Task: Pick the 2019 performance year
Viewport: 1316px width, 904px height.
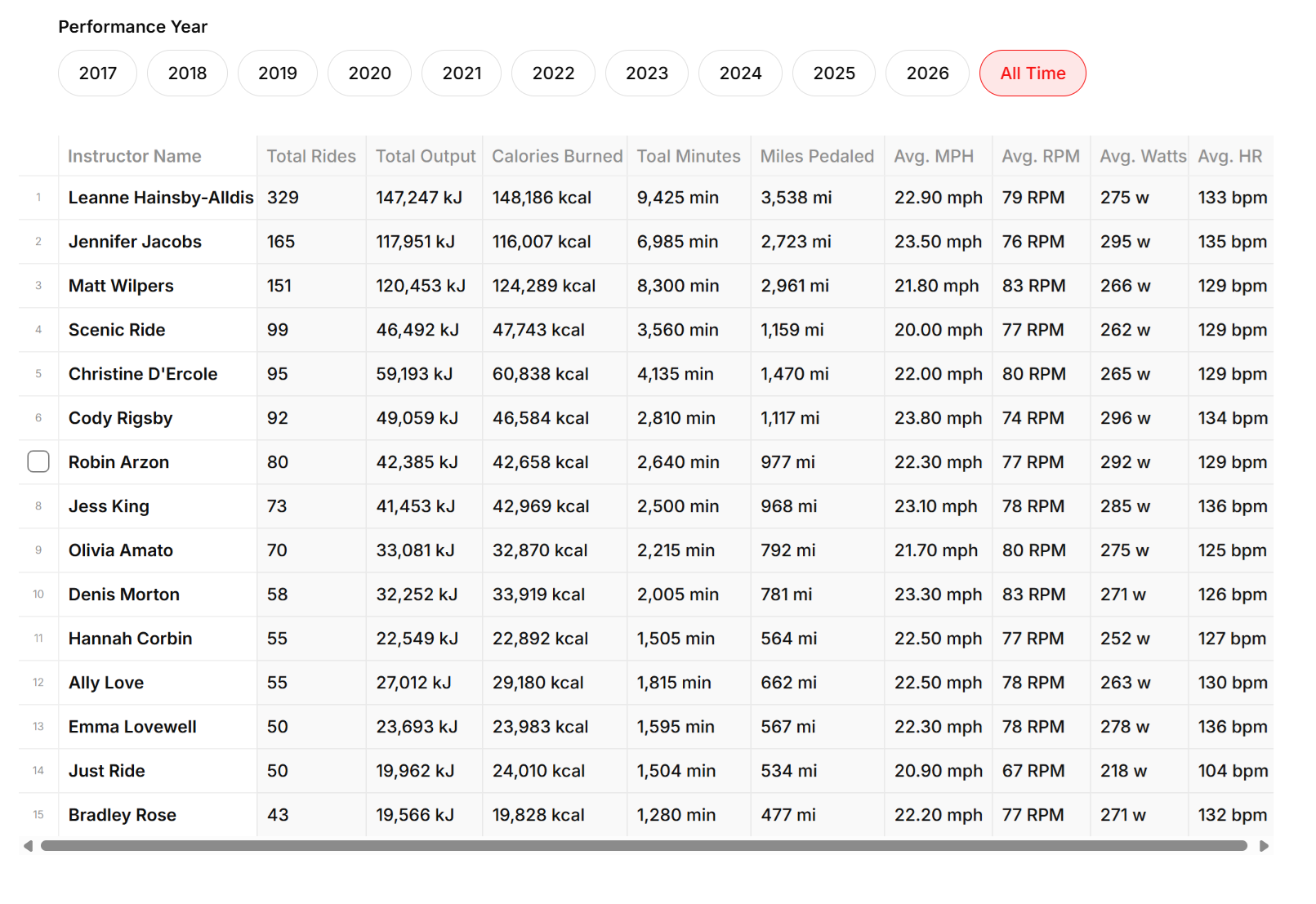Action: click(x=277, y=73)
